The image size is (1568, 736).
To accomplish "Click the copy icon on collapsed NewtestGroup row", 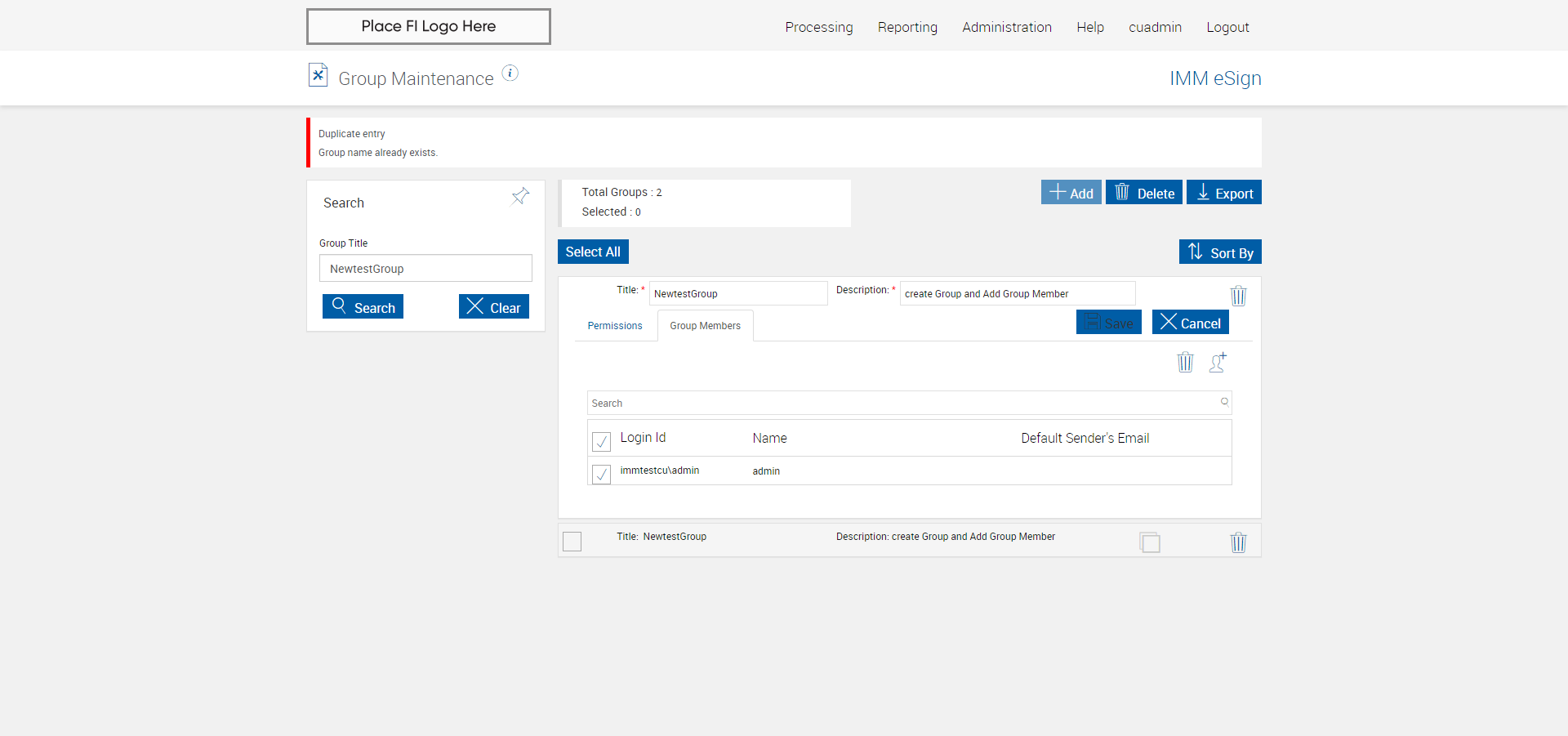I will click(x=1150, y=542).
